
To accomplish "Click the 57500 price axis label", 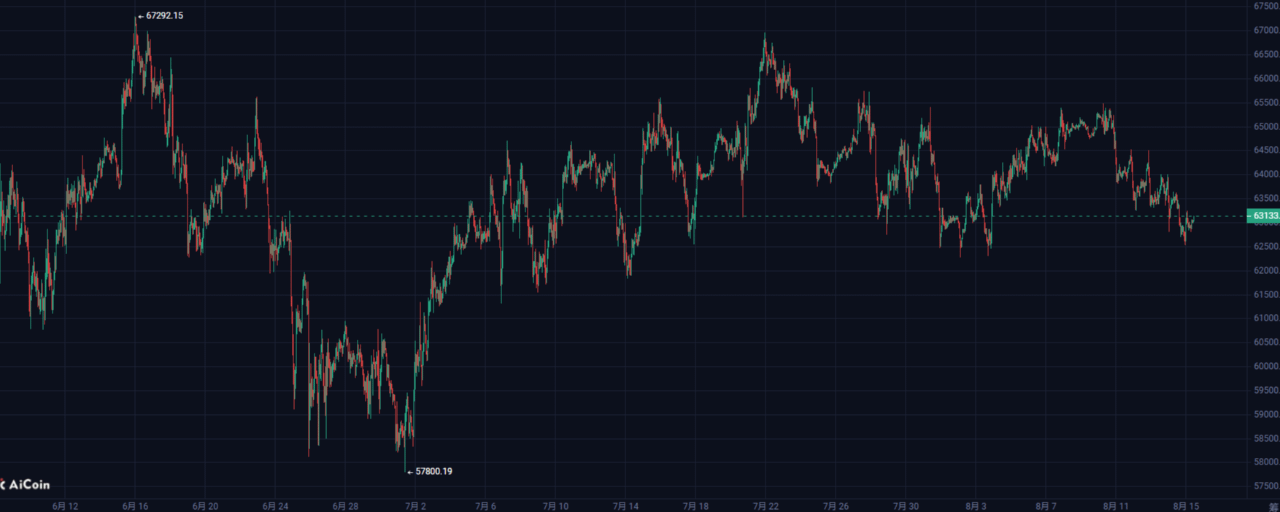I will (x=1266, y=486).
